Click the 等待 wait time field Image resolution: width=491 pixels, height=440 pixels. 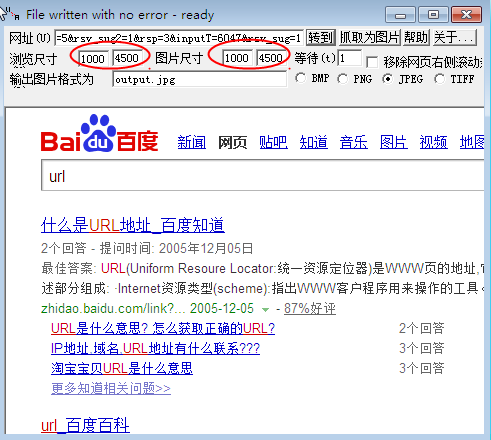coord(350,59)
